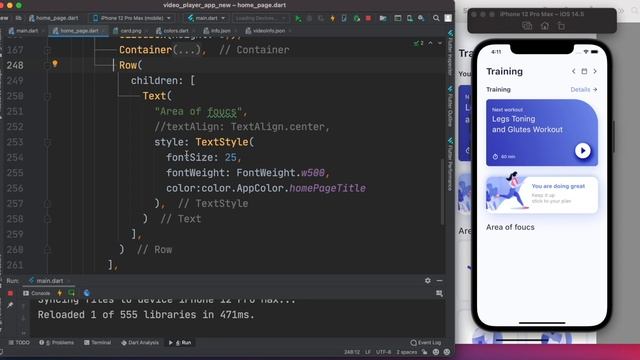The width and height of the screenshot is (640, 360).
Task: Open DevTools blue icon in Run panel
Action: pyautogui.click(x=87, y=293)
